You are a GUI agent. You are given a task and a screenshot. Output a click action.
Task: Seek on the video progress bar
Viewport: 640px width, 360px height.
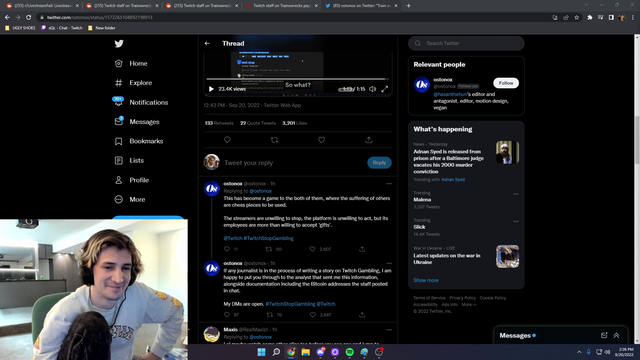pos(297,79)
